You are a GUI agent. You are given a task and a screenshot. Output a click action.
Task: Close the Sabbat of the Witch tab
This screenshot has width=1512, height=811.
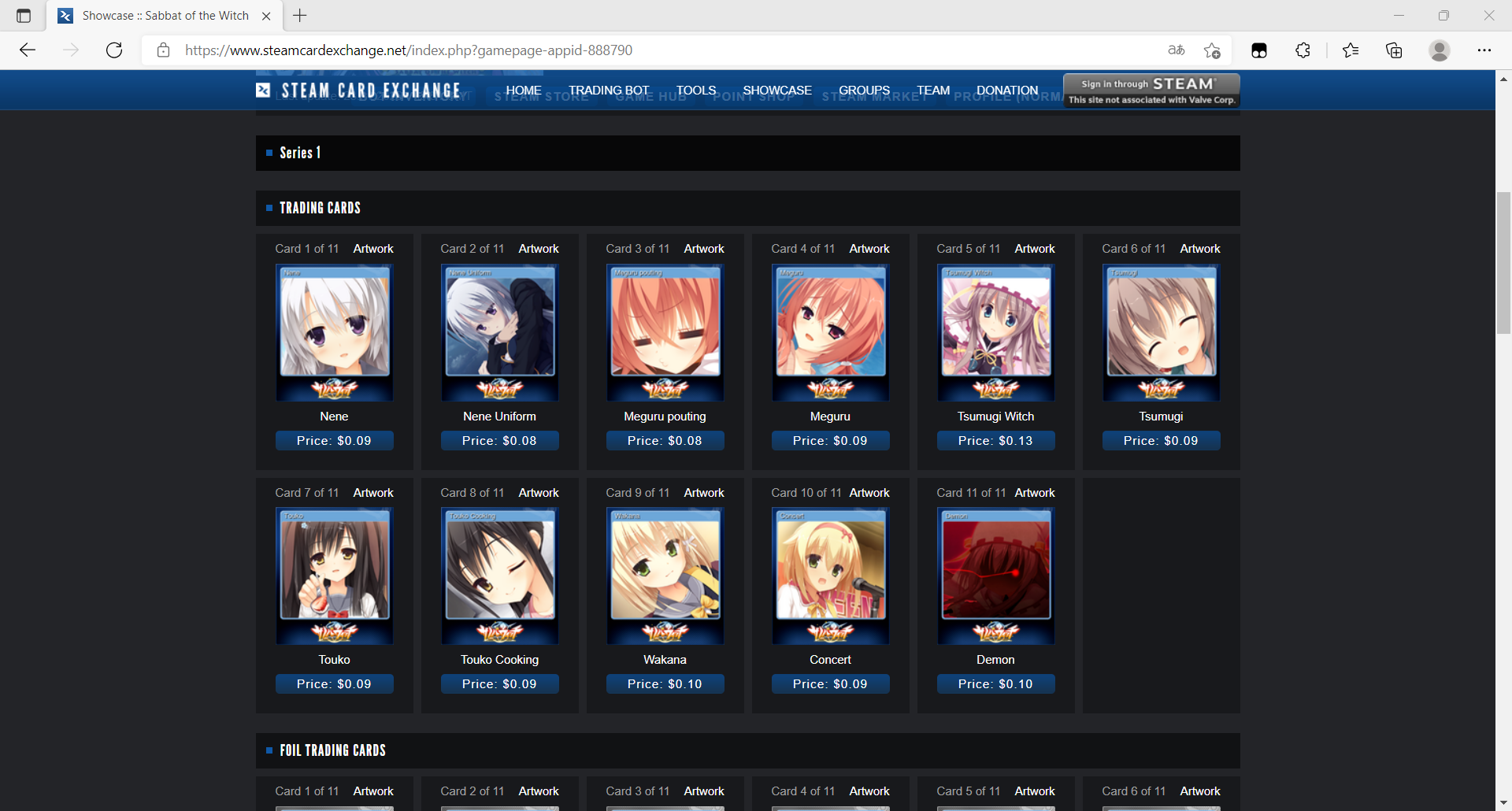[266, 16]
